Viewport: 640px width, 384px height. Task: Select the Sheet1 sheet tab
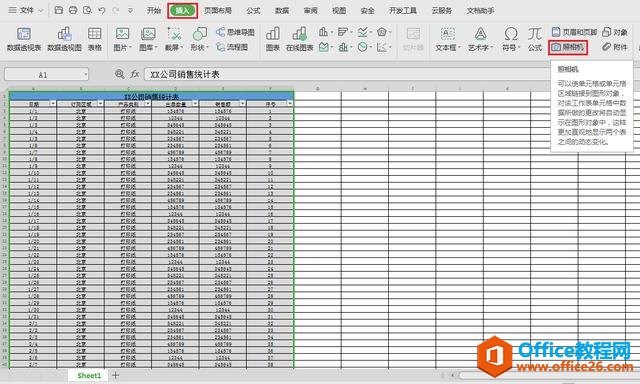pyautogui.click(x=89, y=375)
